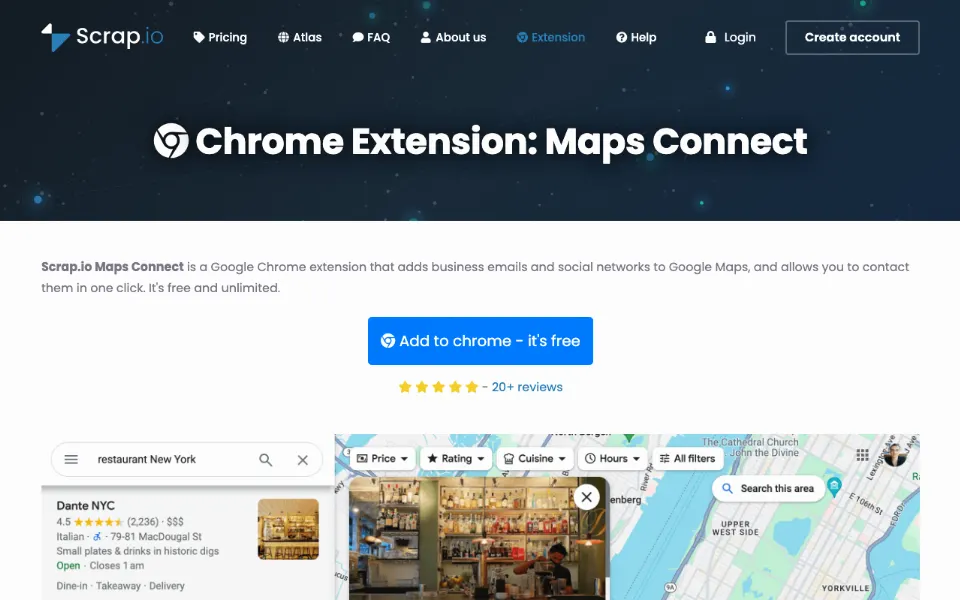Click the user profile avatar on map
This screenshot has height=600, width=960.
[894, 455]
